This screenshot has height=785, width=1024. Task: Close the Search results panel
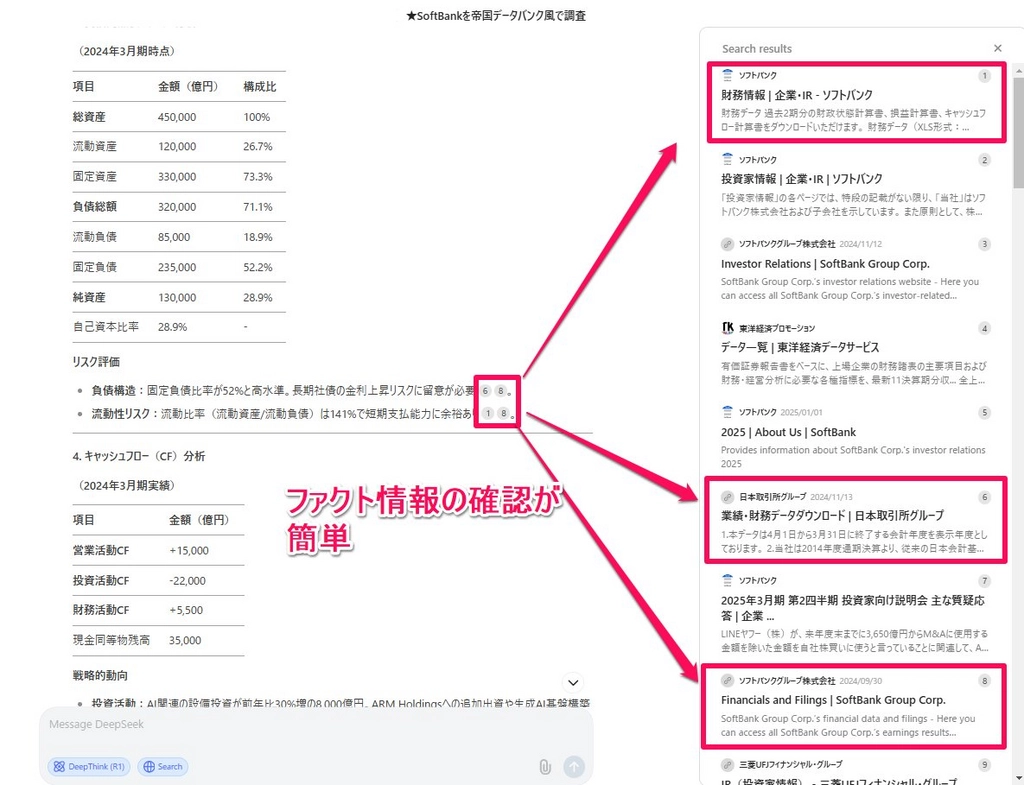pos(997,48)
